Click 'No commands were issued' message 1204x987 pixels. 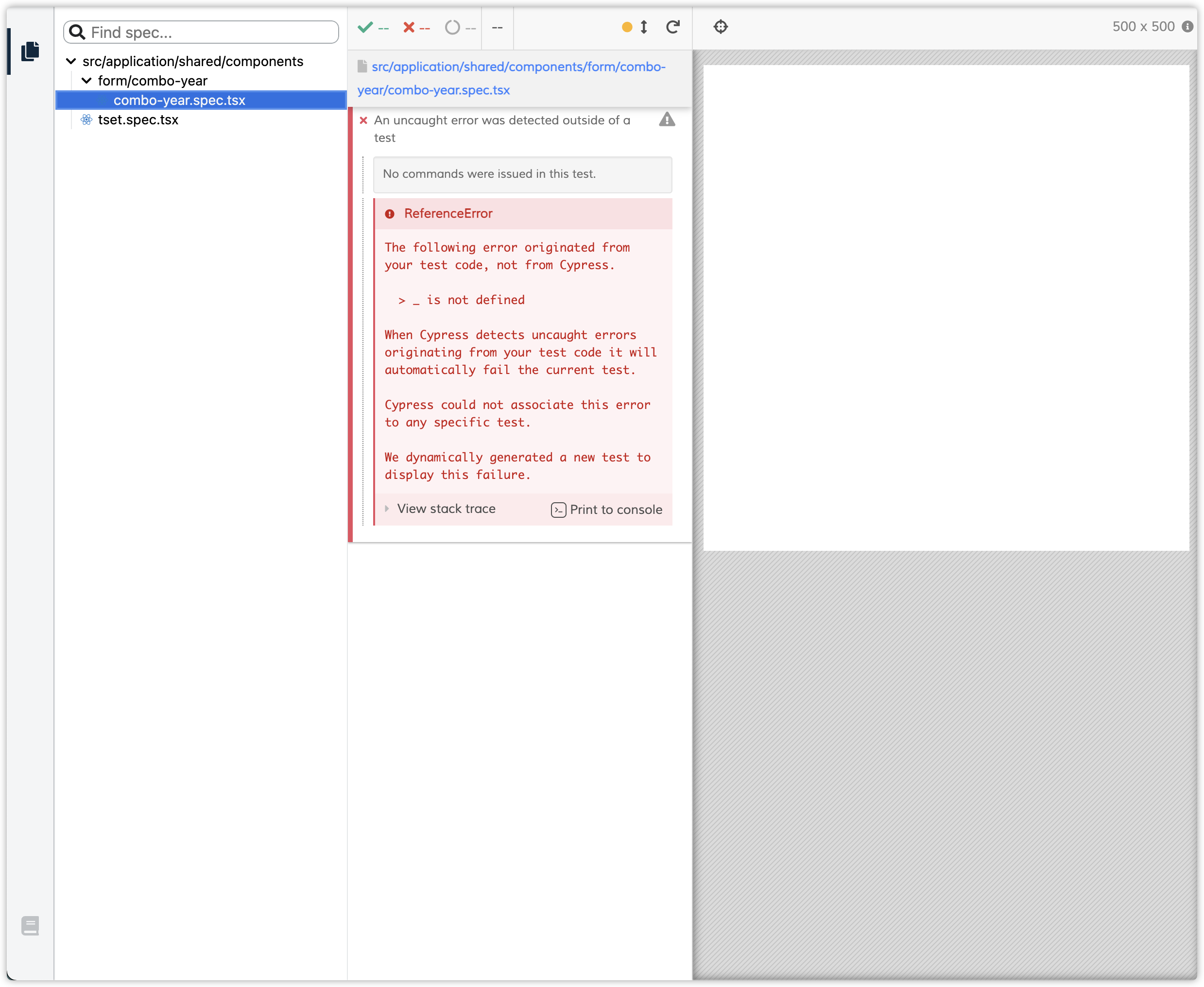[x=523, y=174]
